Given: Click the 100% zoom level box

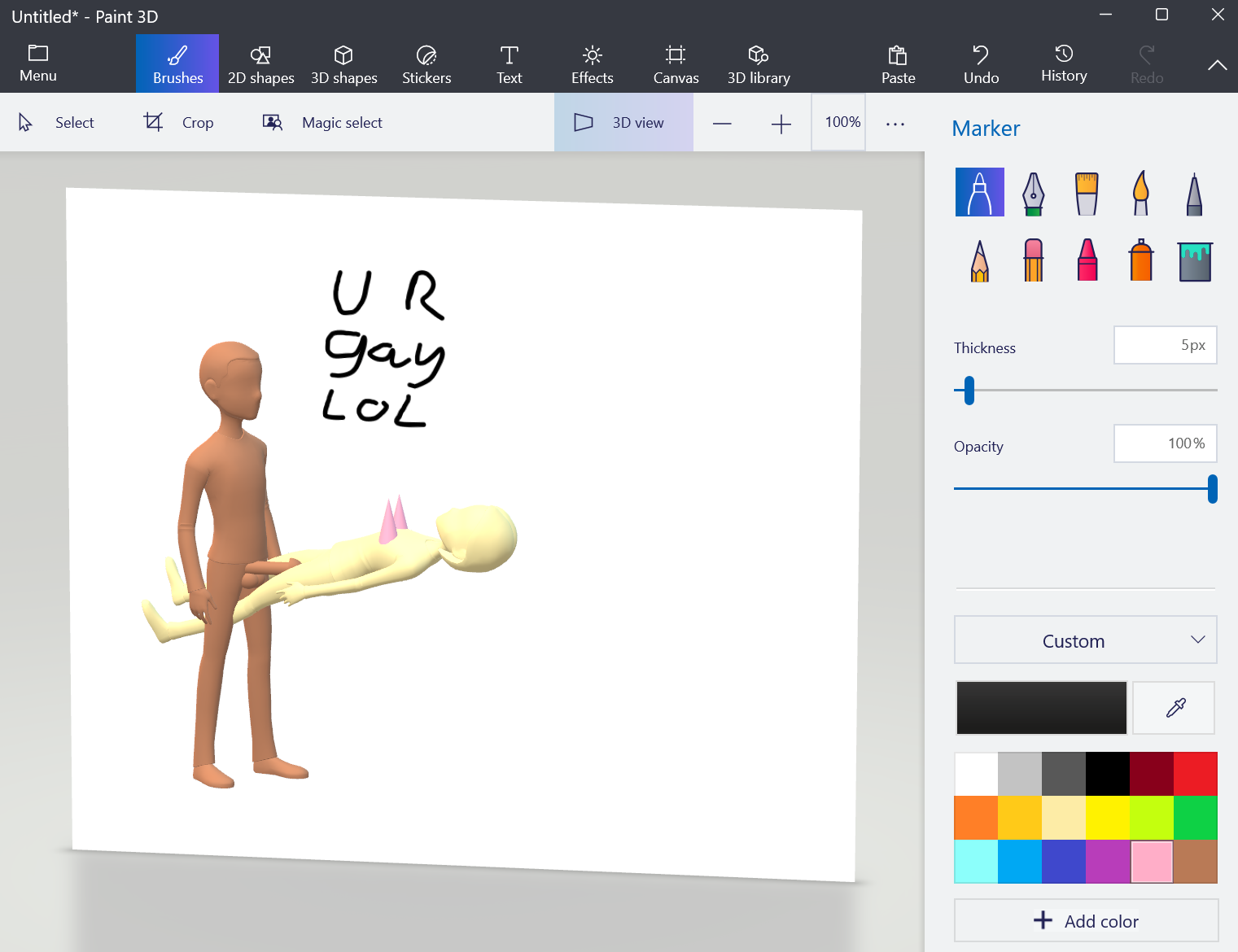Looking at the screenshot, I should tap(838, 122).
